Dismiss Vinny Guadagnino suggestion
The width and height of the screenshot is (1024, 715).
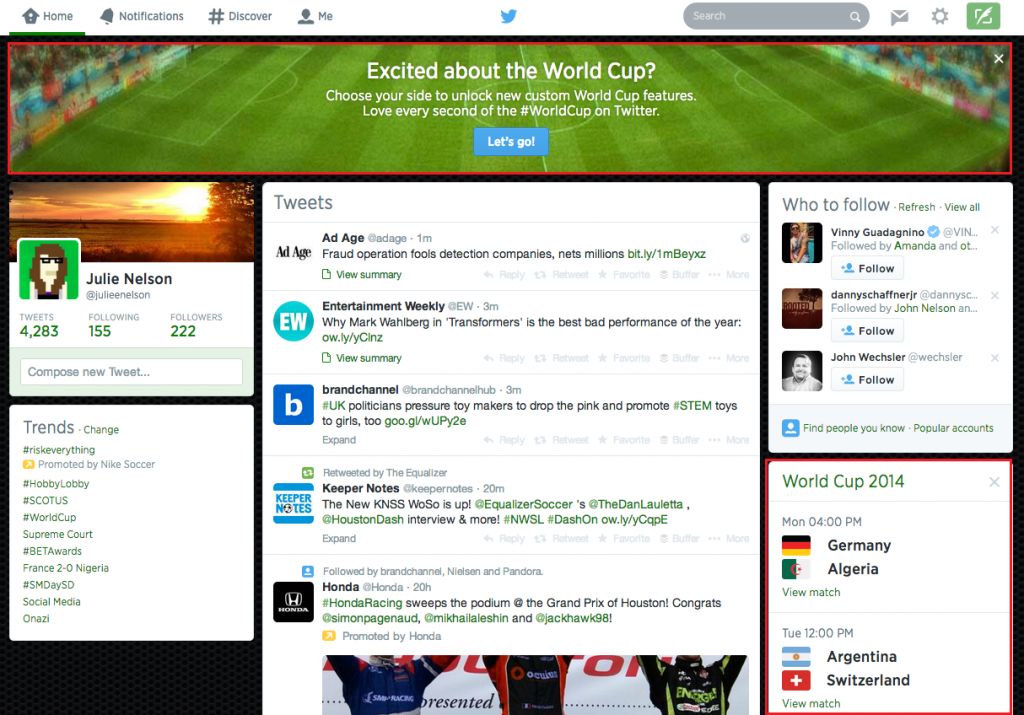995,230
